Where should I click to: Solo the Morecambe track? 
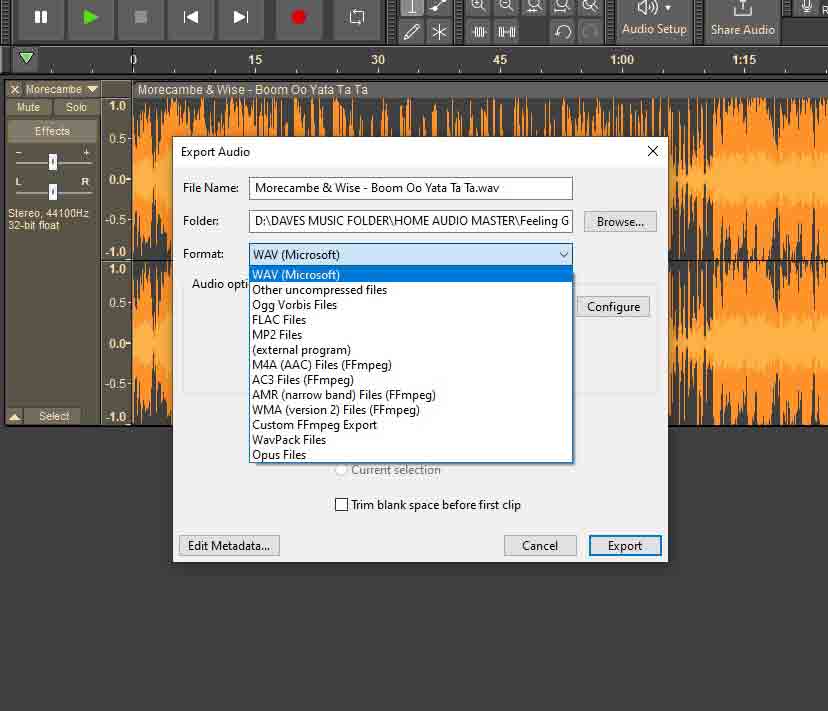click(x=76, y=107)
